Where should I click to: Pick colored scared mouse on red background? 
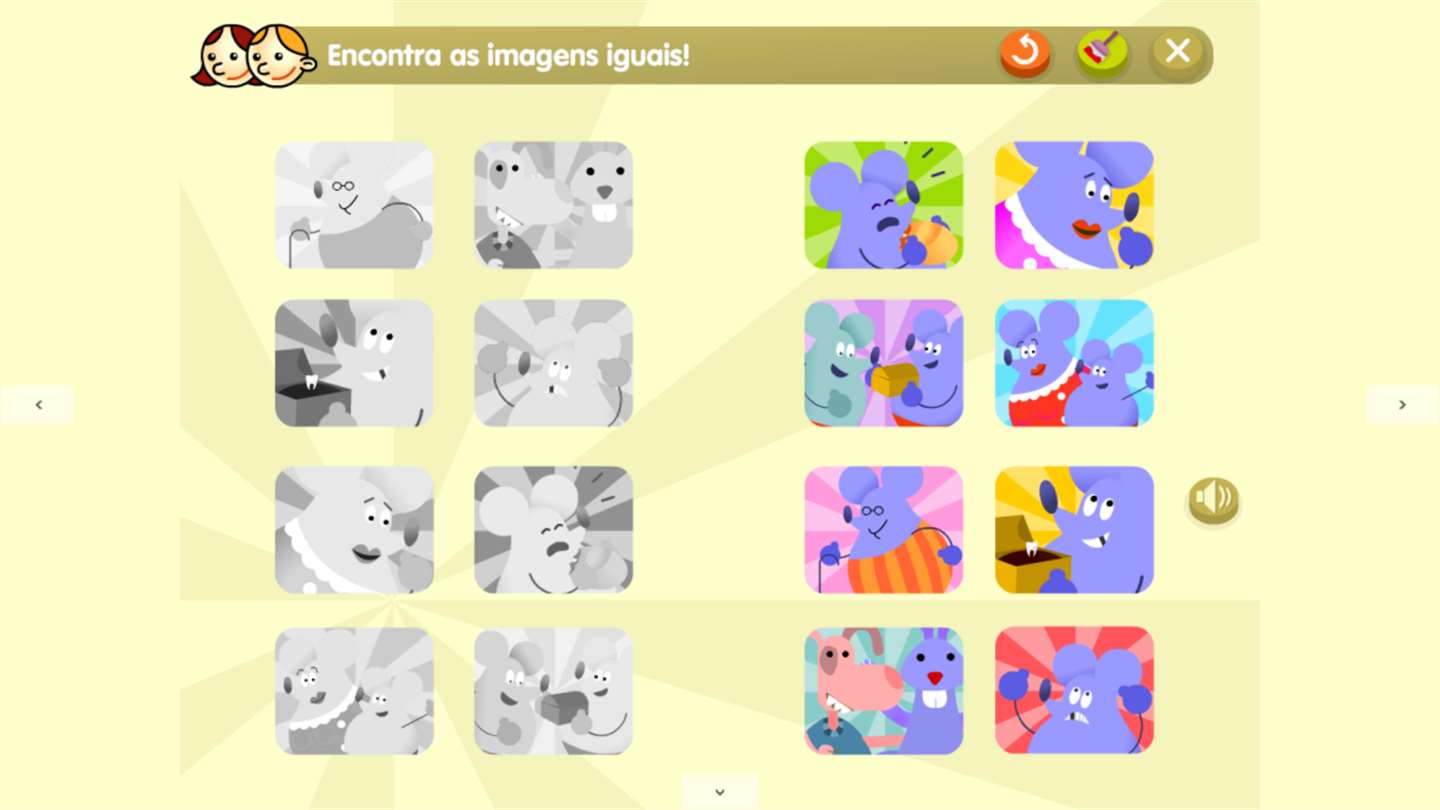[1074, 690]
